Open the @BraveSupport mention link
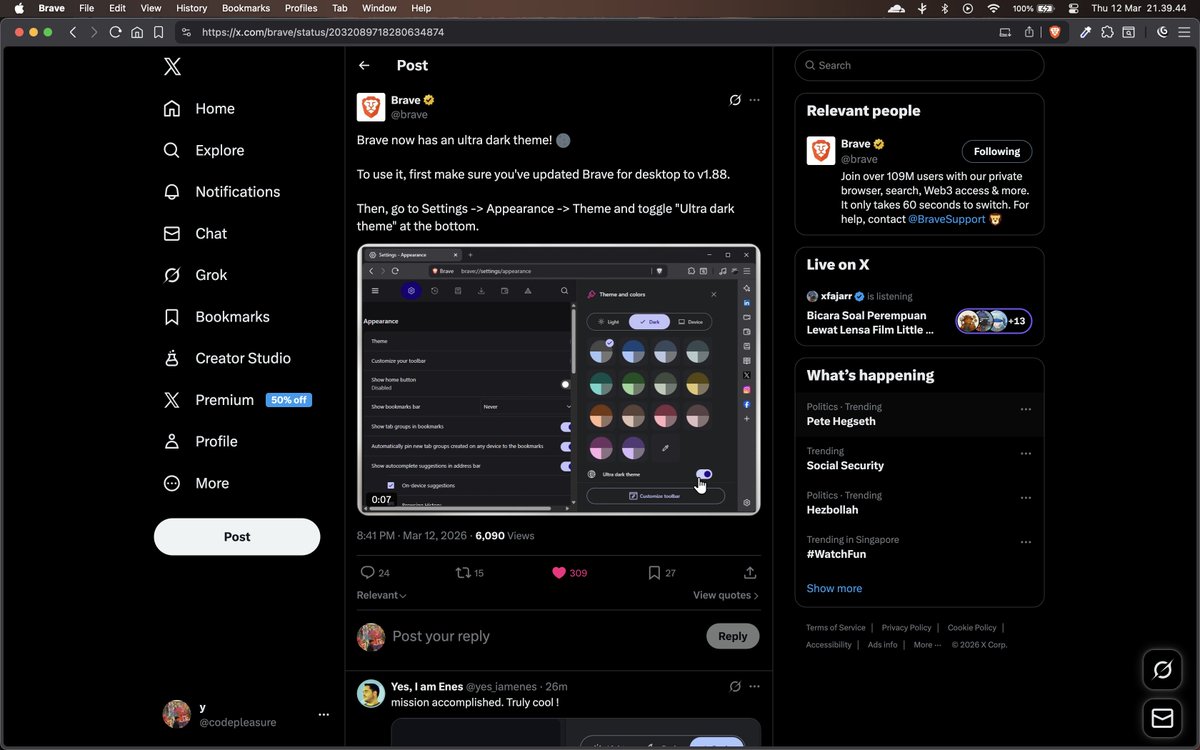This screenshot has width=1200, height=750. [947, 218]
